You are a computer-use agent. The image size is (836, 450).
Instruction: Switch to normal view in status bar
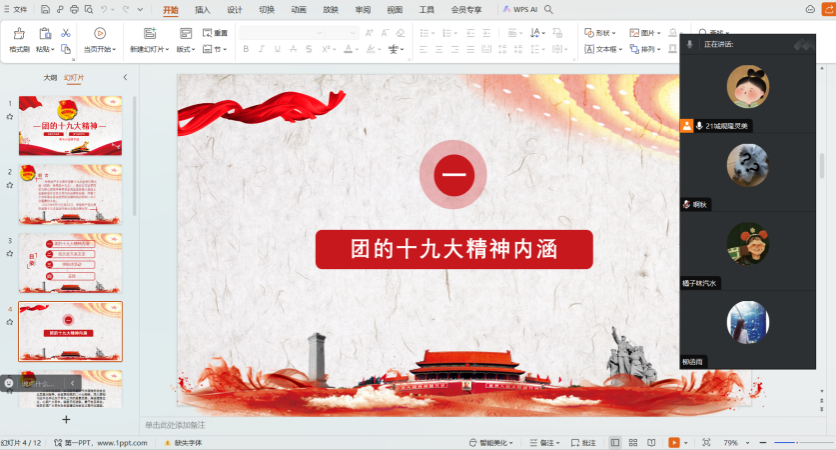[x=615, y=442]
